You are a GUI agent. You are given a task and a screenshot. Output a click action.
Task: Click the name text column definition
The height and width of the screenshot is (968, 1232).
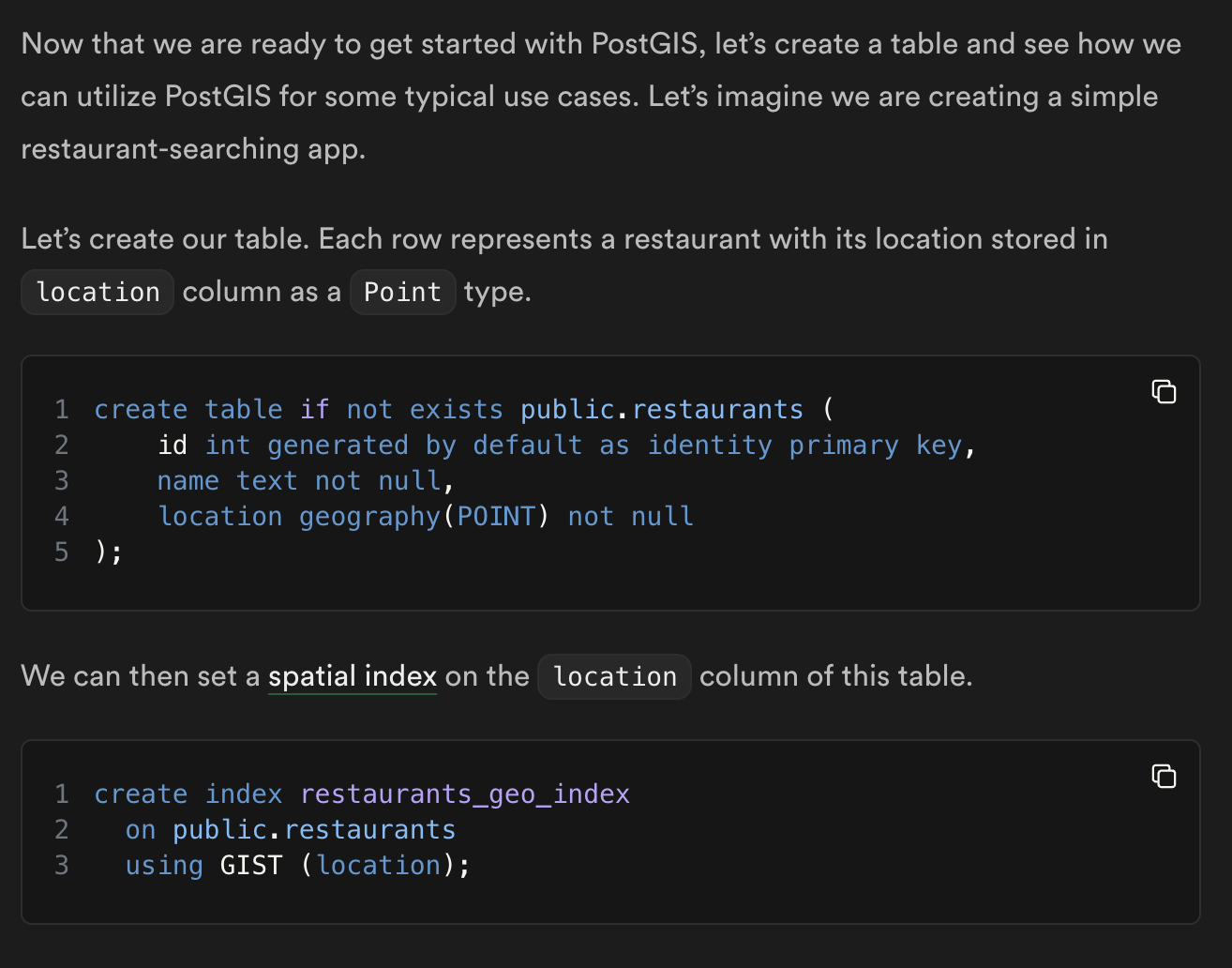[227, 480]
